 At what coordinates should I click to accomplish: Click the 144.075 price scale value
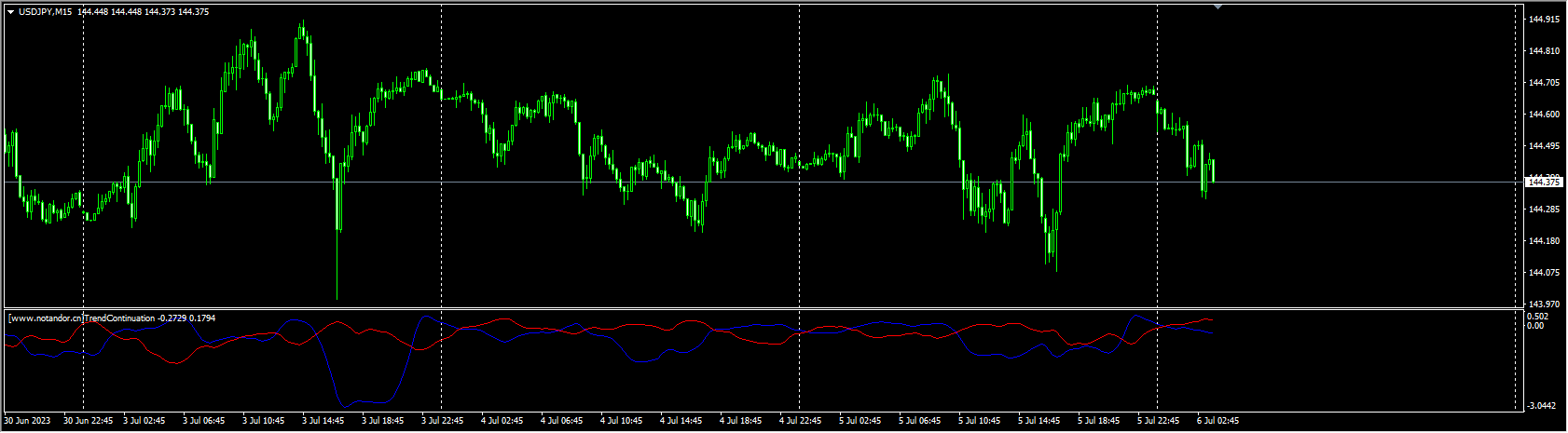click(x=1545, y=272)
